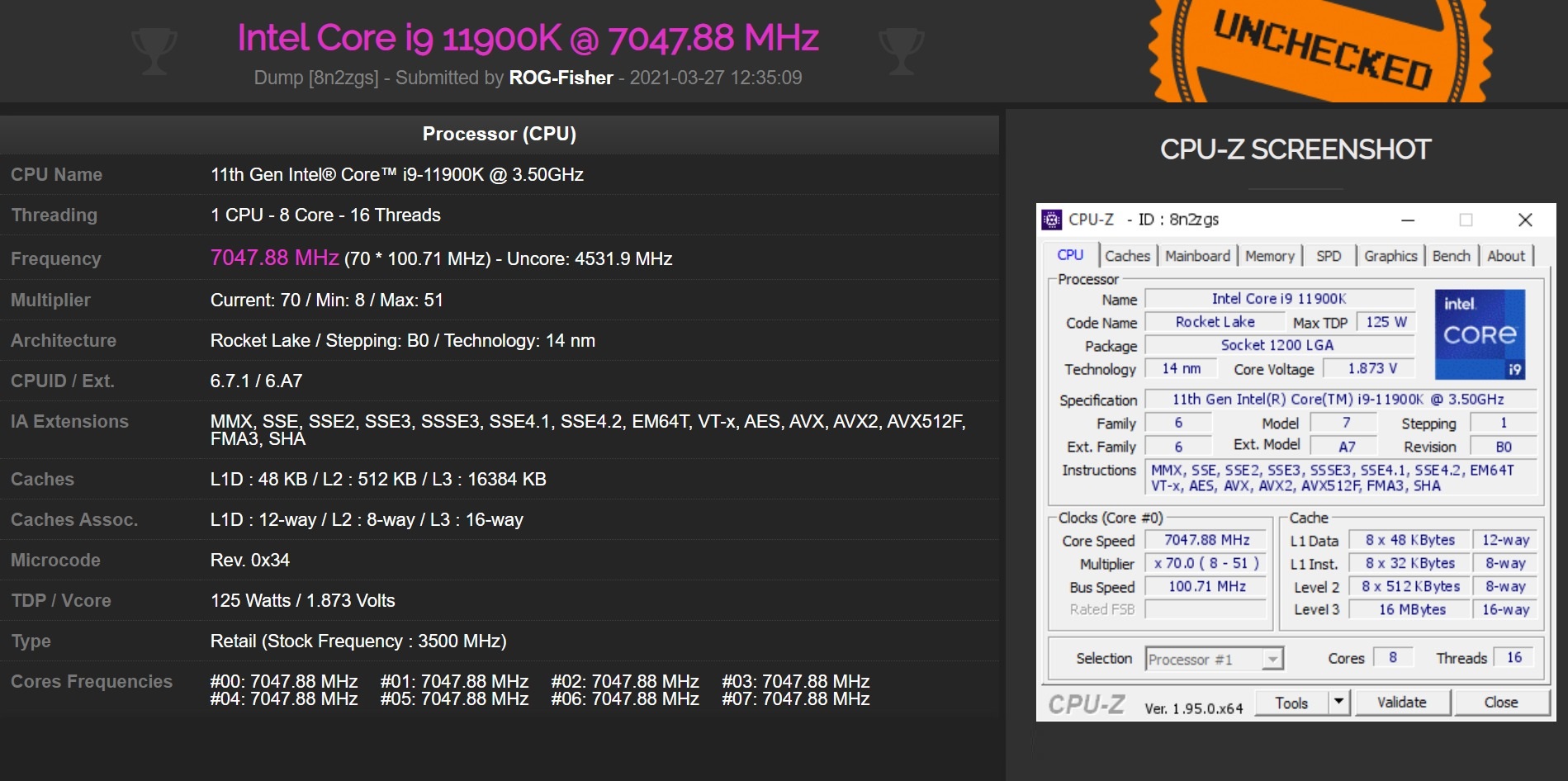The height and width of the screenshot is (781, 1568).
Task: Click the Technology value 14 nm in CPU-Z
Action: [1182, 368]
